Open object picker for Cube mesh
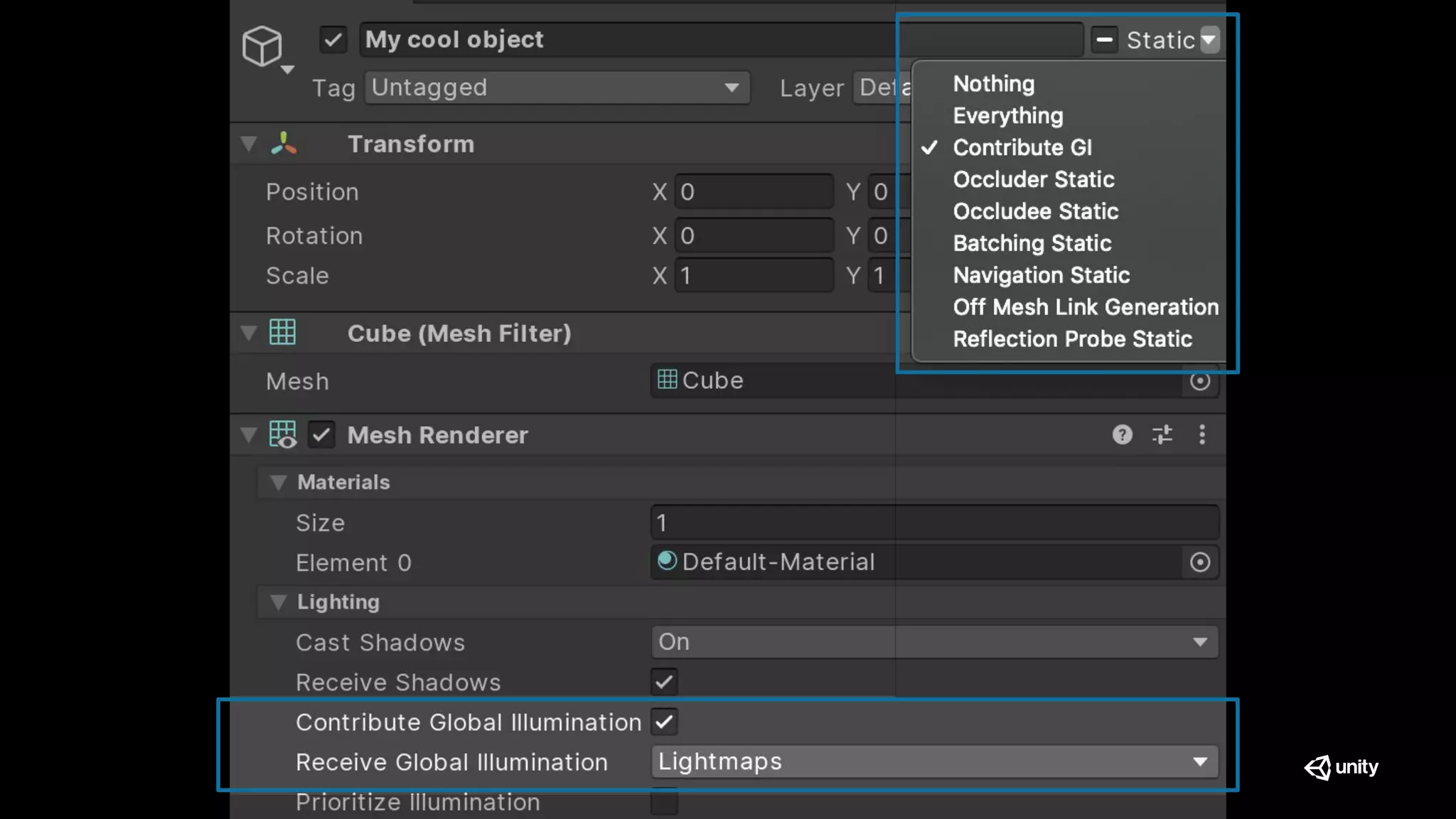 coord(1200,381)
